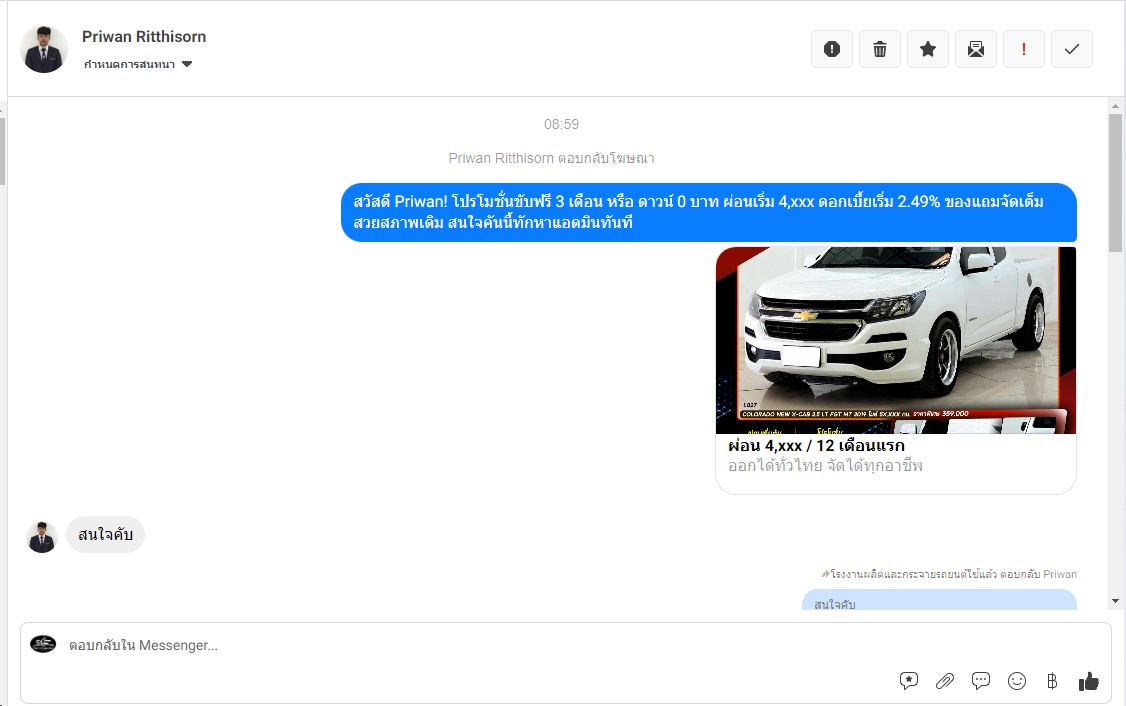
Task: Open saved replies speech-star icon
Action: pos(908,681)
